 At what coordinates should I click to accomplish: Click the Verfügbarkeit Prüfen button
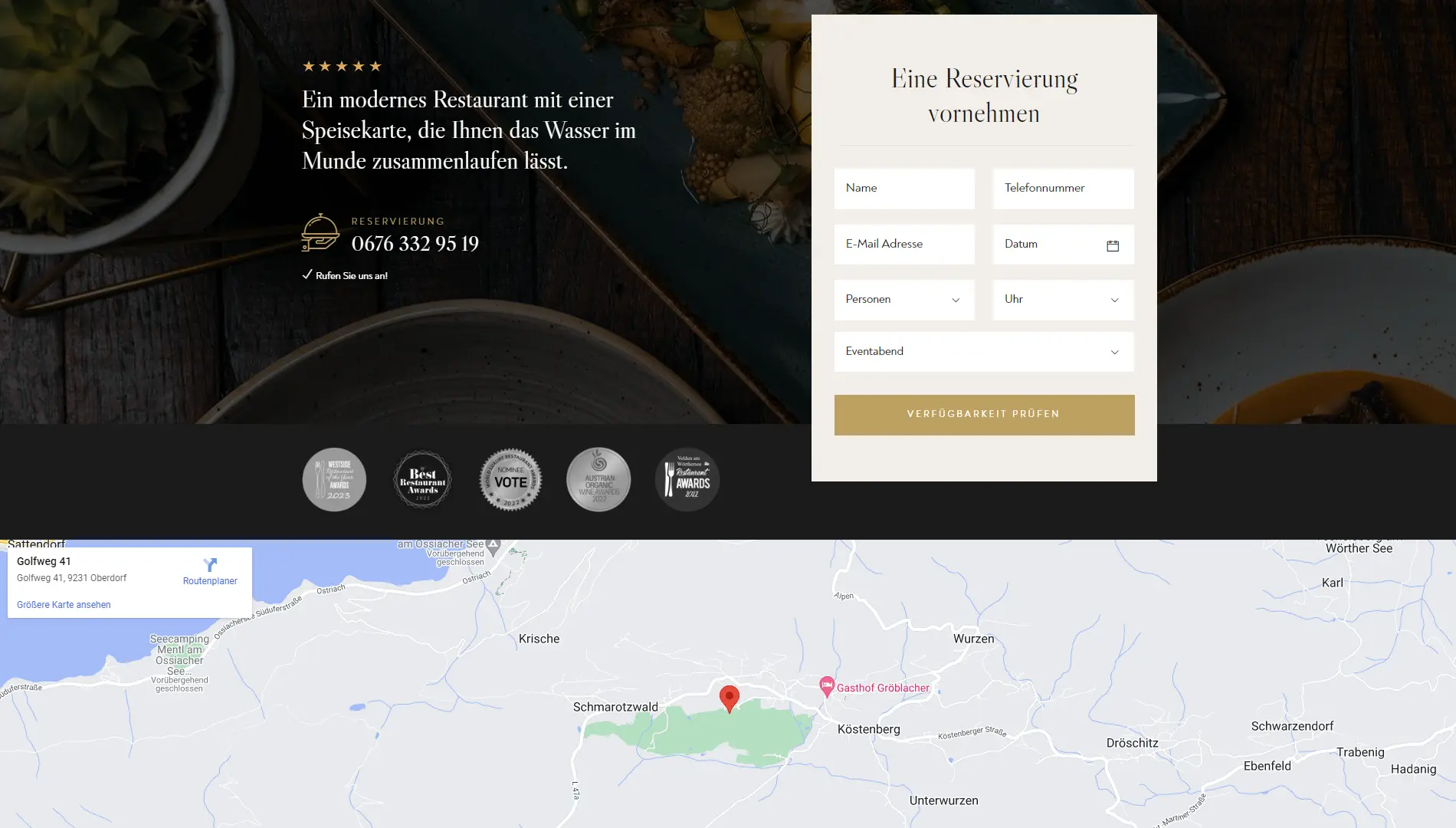coord(984,415)
